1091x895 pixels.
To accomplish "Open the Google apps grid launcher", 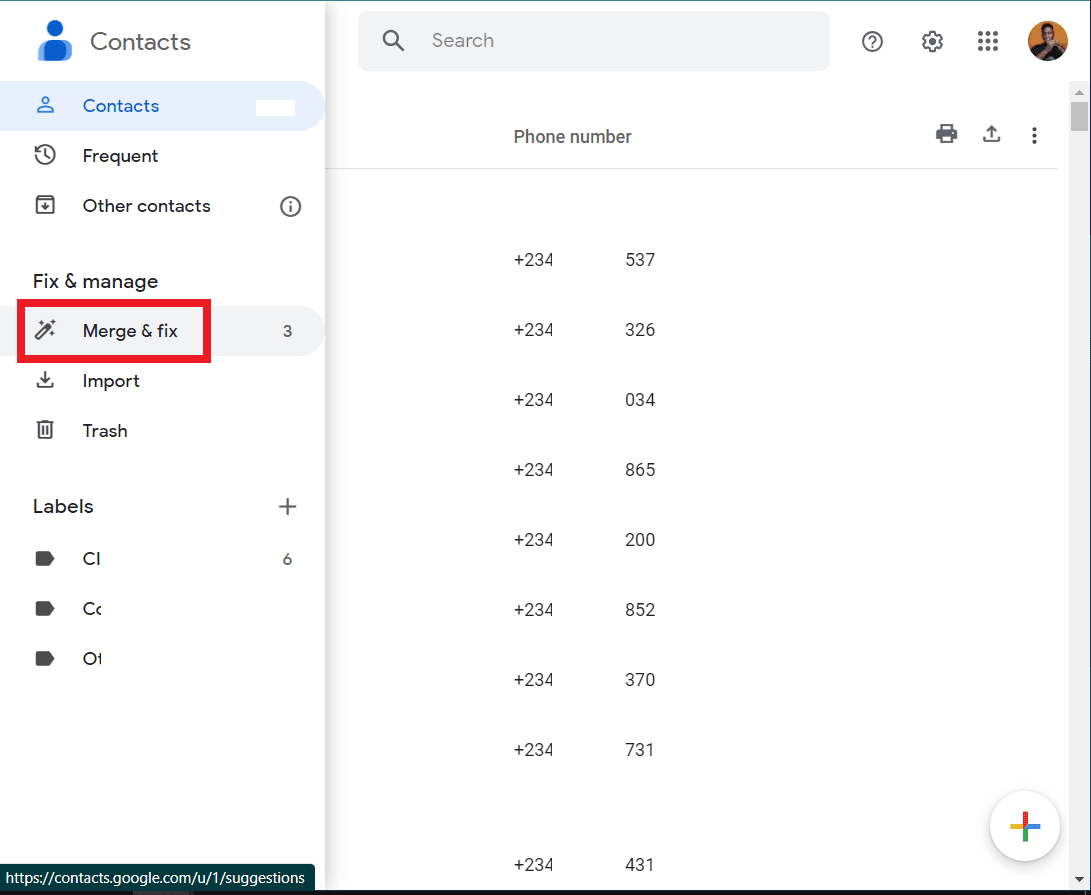I will tap(988, 41).
